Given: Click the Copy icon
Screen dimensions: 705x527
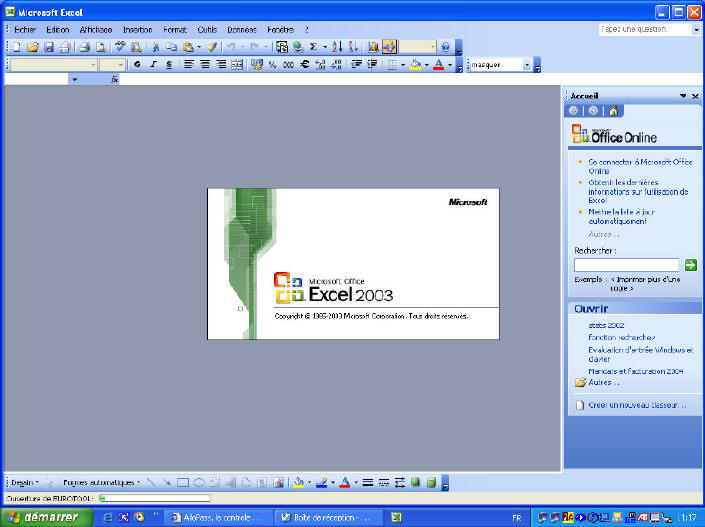Looking at the screenshot, I should click(x=171, y=47).
